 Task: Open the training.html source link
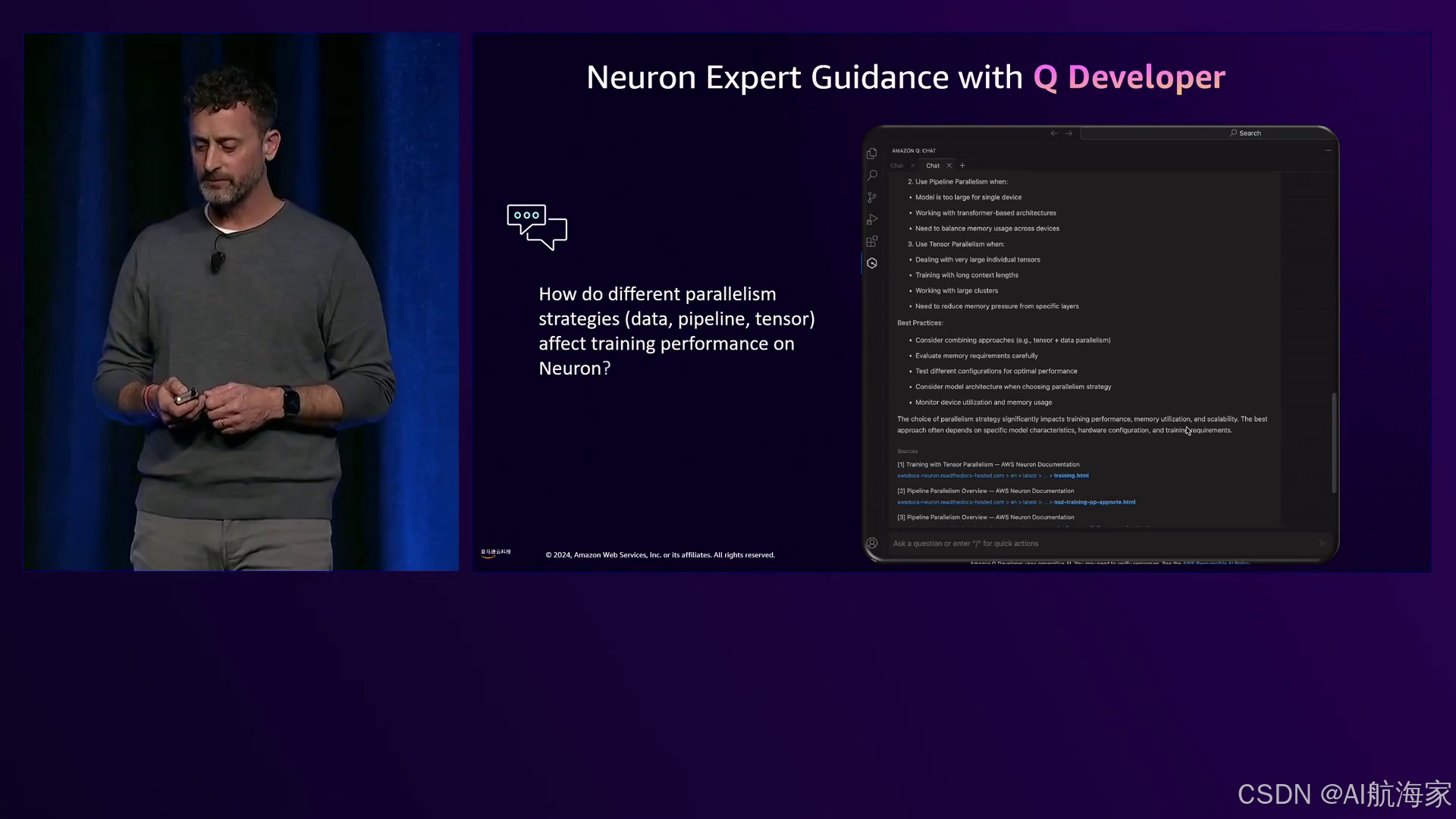click(1071, 475)
